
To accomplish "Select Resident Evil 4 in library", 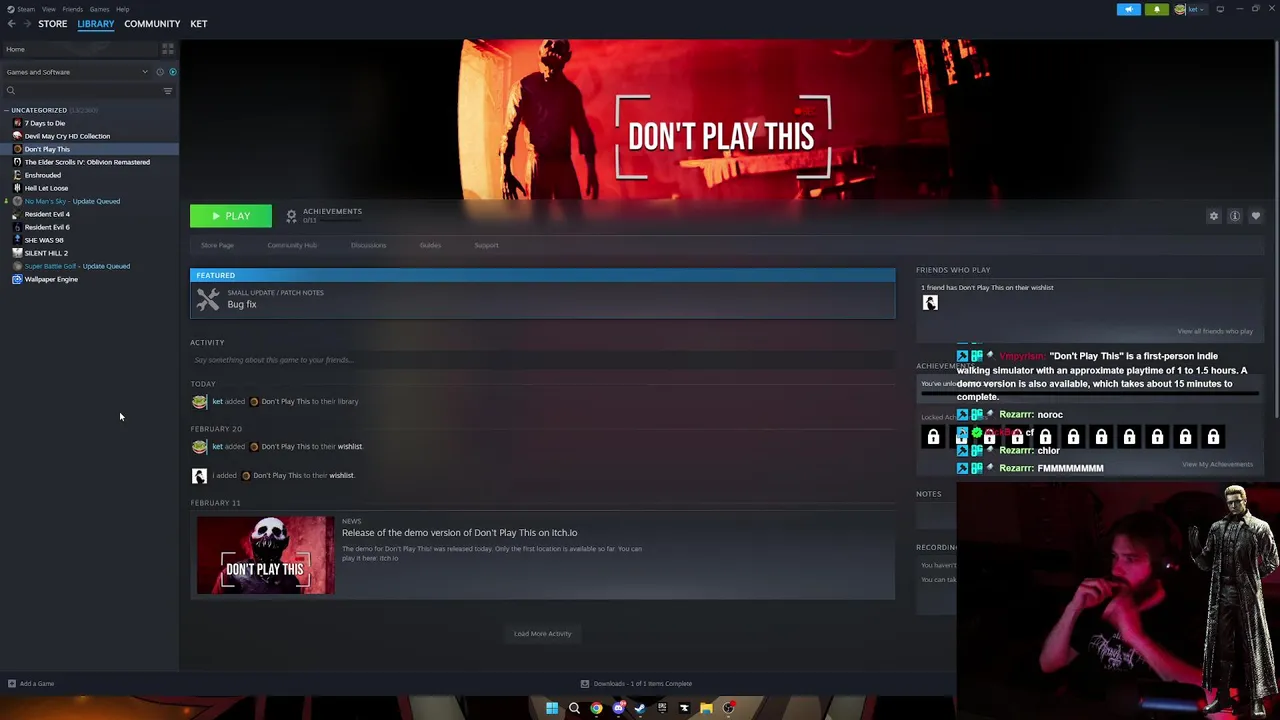I will [47, 214].
